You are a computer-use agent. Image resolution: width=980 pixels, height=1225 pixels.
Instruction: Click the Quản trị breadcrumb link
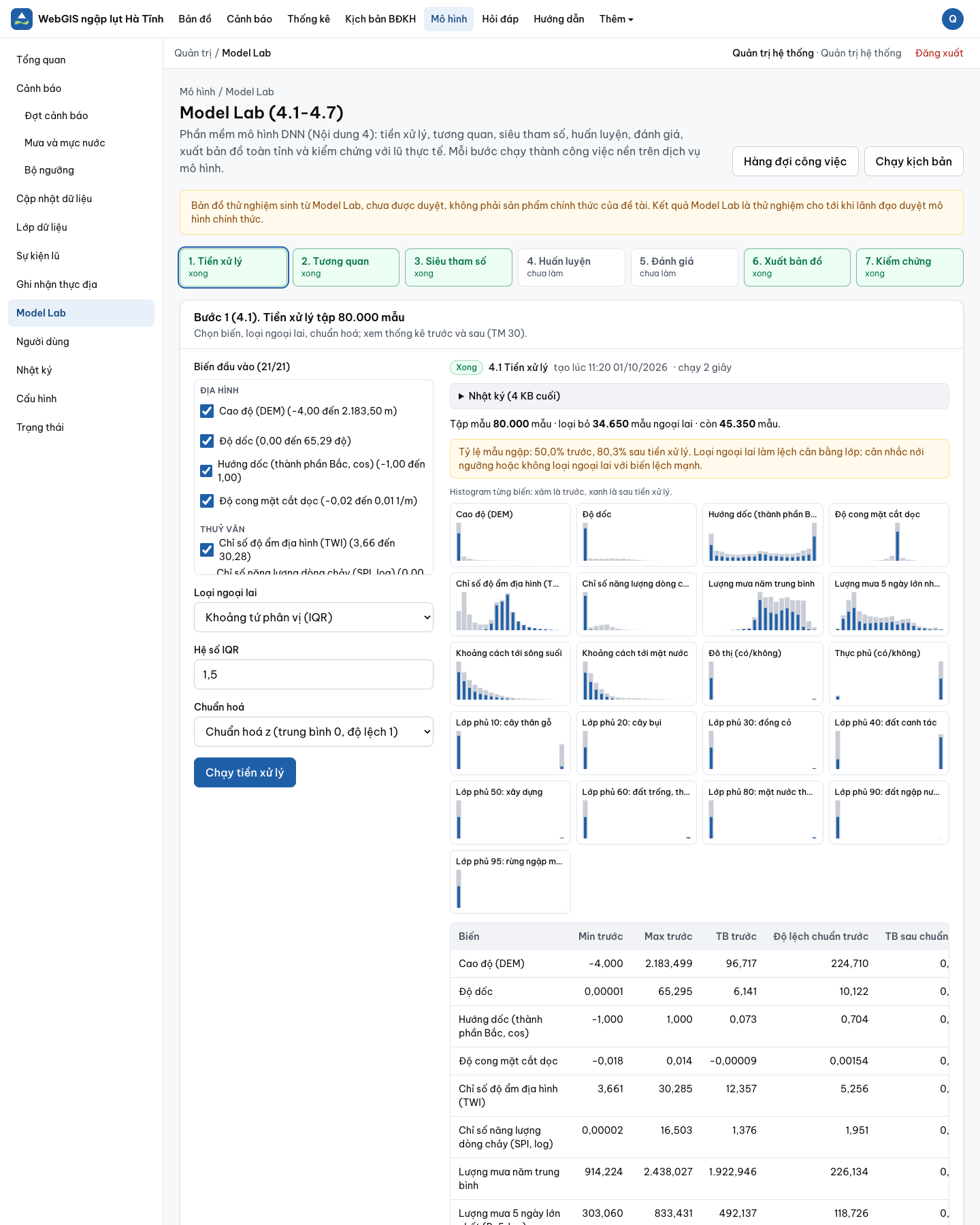coord(193,53)
